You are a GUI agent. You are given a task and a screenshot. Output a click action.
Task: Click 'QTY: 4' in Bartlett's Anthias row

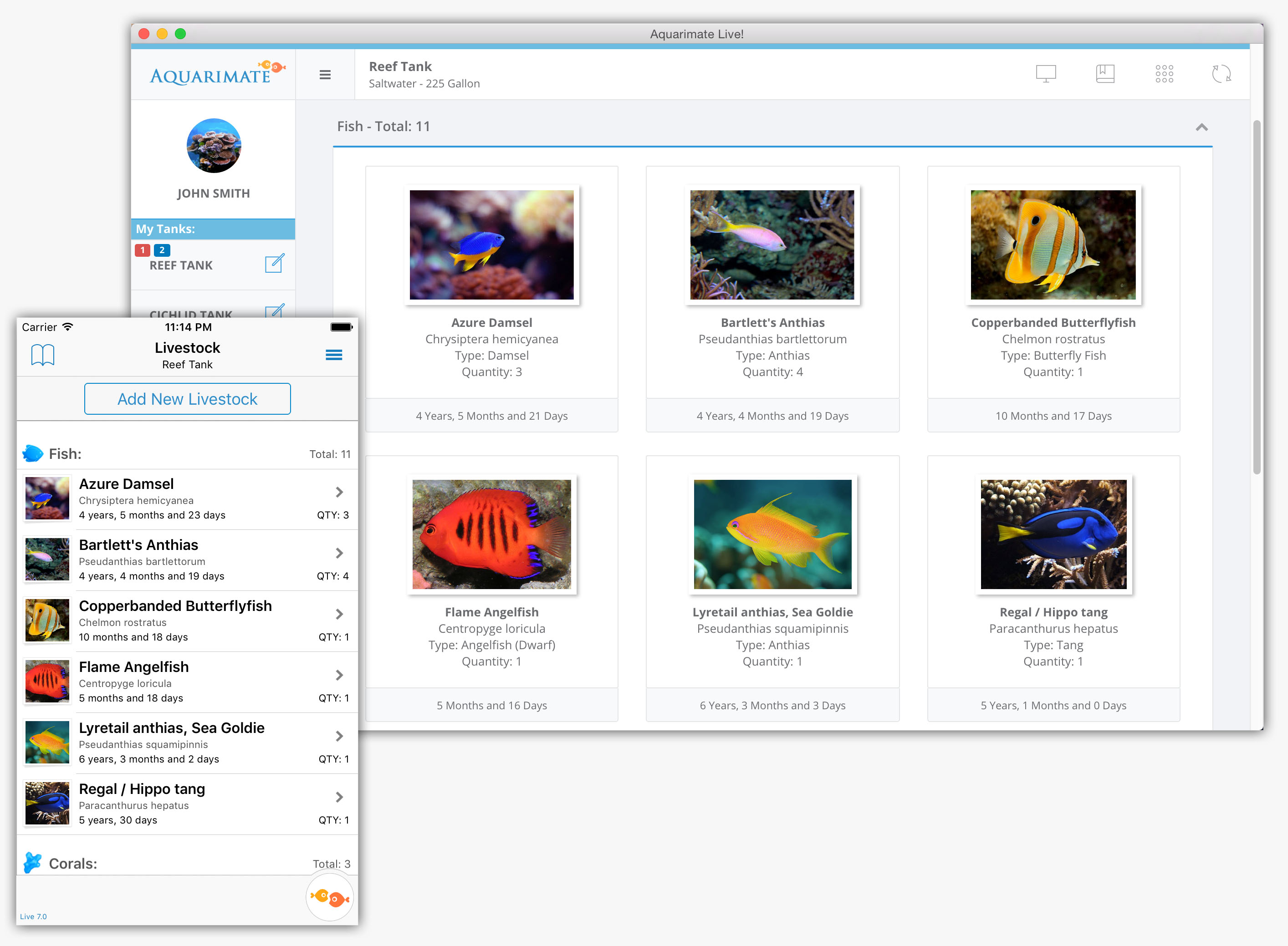point(333,576)
